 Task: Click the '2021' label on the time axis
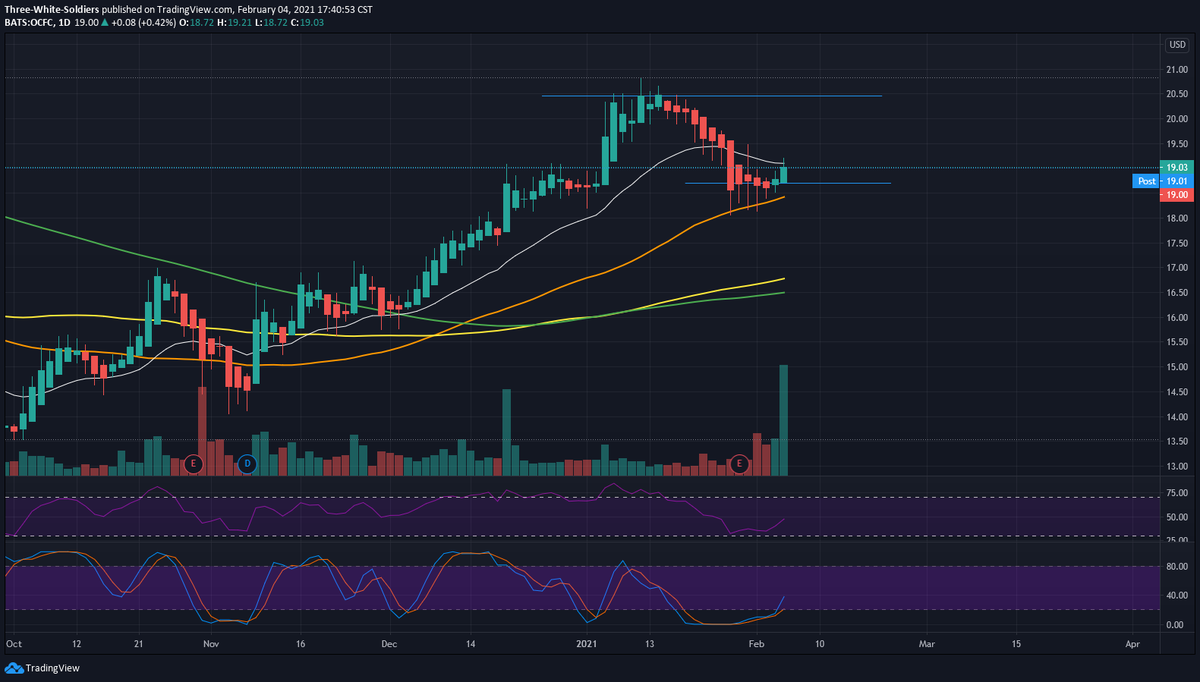(586, 645)
